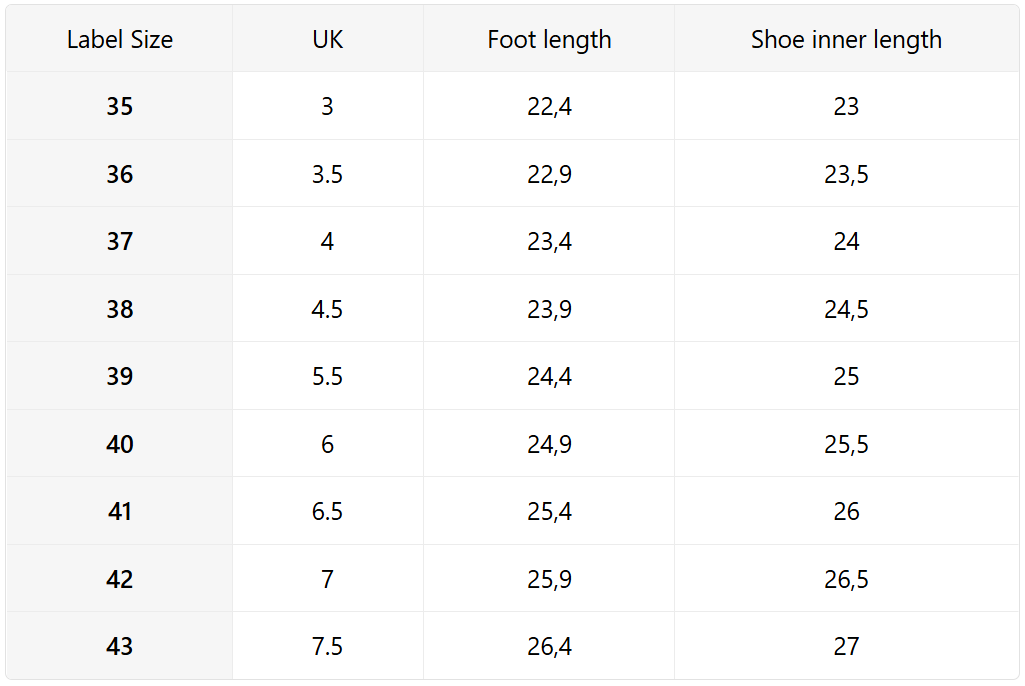Choose label size 43 row
This screenshot has width=1025, height=686.
(120, 646)
